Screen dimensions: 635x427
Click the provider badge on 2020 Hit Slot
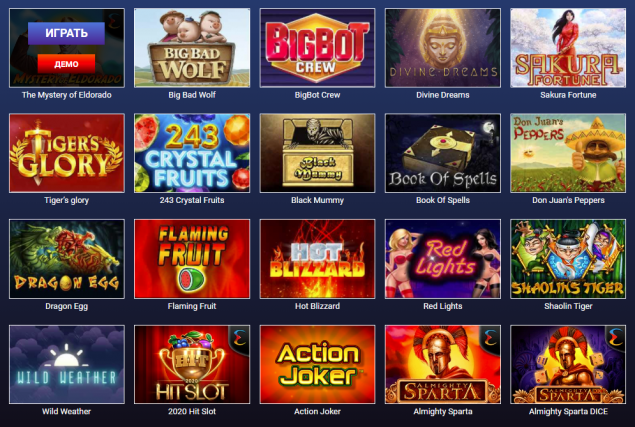[239, 337]
